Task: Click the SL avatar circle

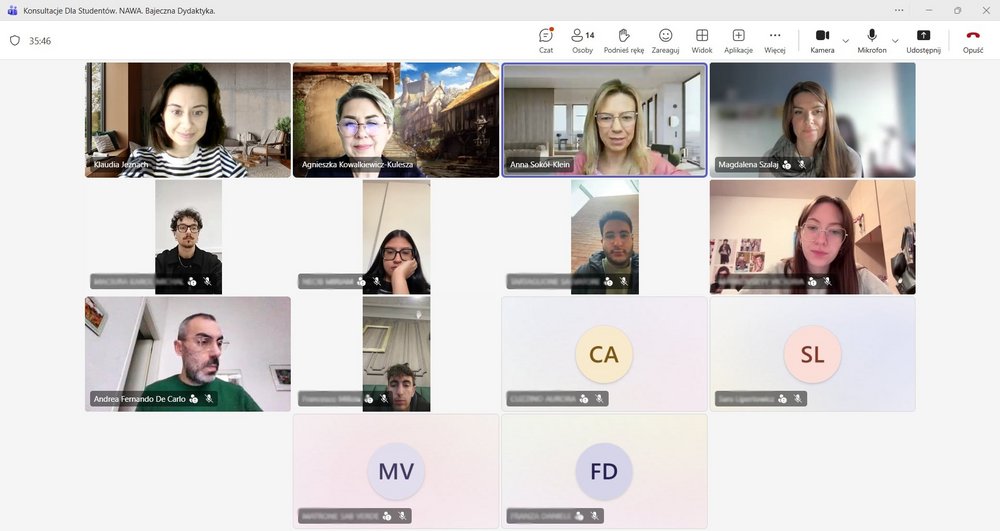Action: click(812, 354)
